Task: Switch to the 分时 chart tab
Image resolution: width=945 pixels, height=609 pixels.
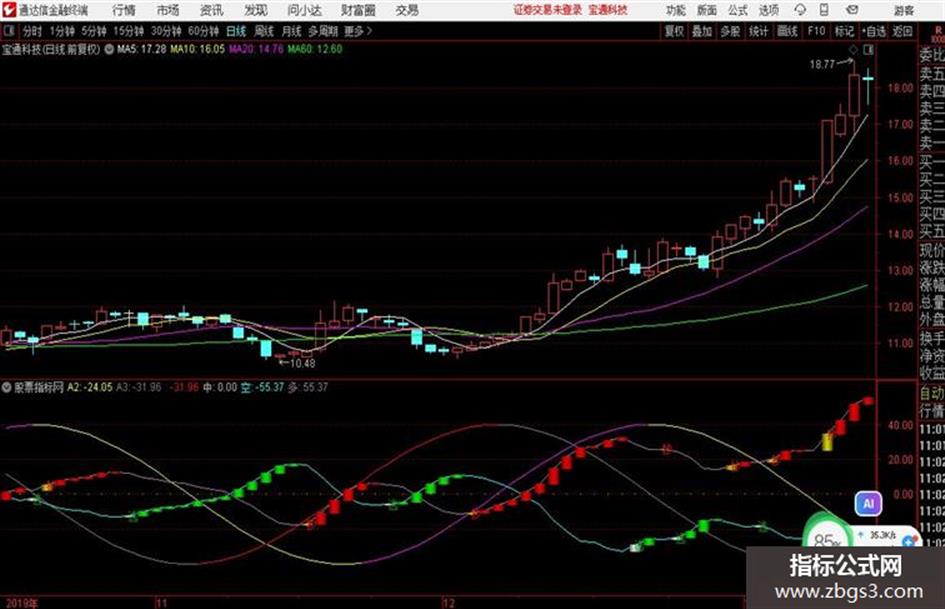Action: (x=32, y=31)
